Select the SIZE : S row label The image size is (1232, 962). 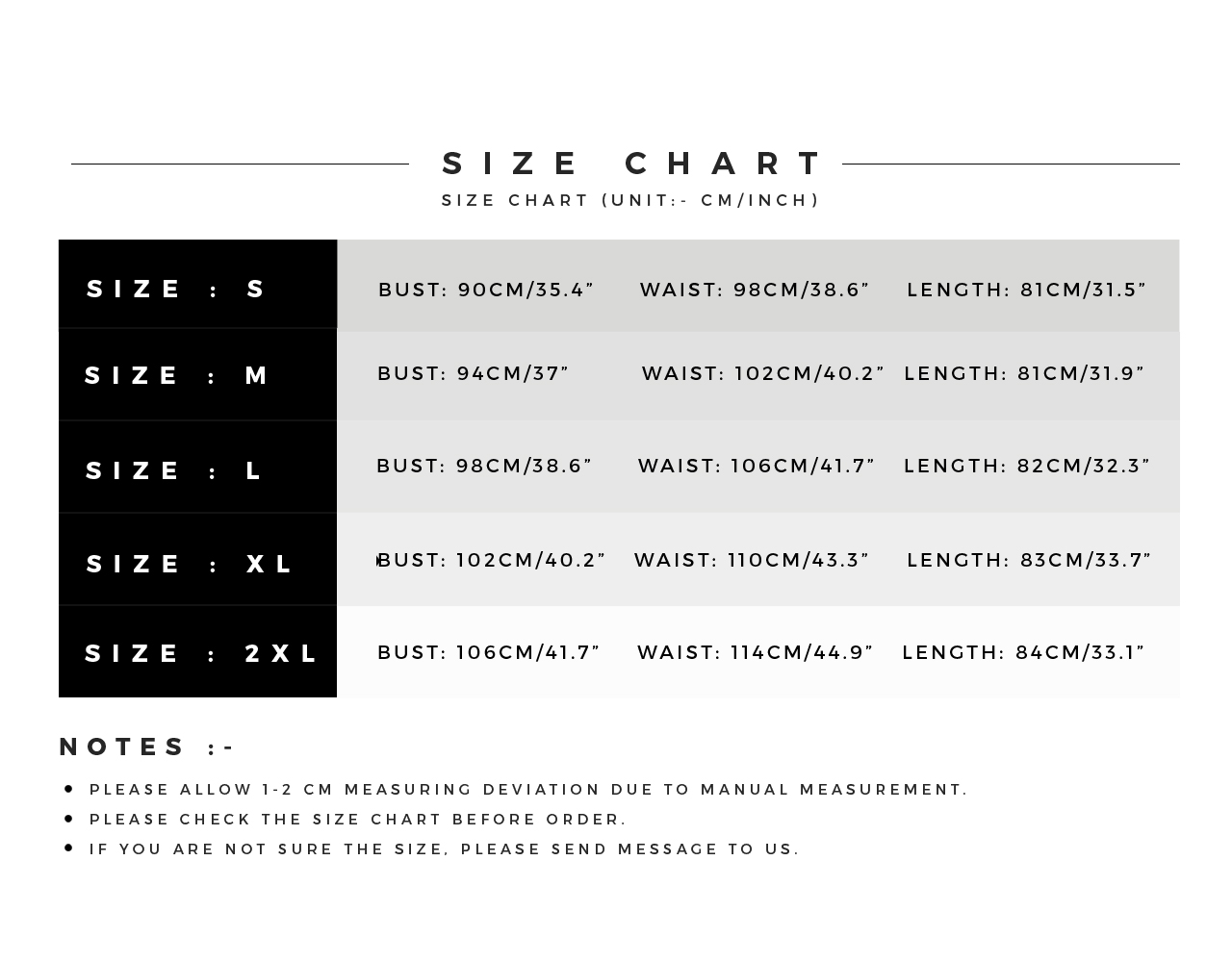tap(176, 289)
